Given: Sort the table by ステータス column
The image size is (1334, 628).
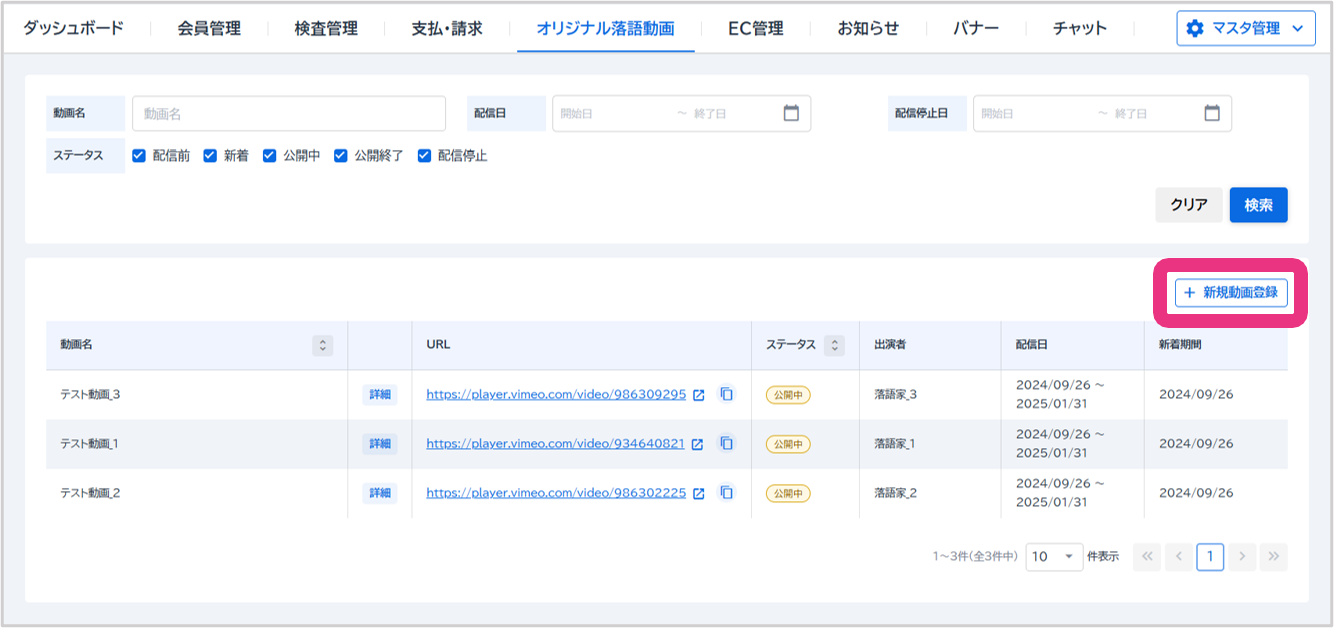Looking at the screenshot, I should (x=835, y=345).
